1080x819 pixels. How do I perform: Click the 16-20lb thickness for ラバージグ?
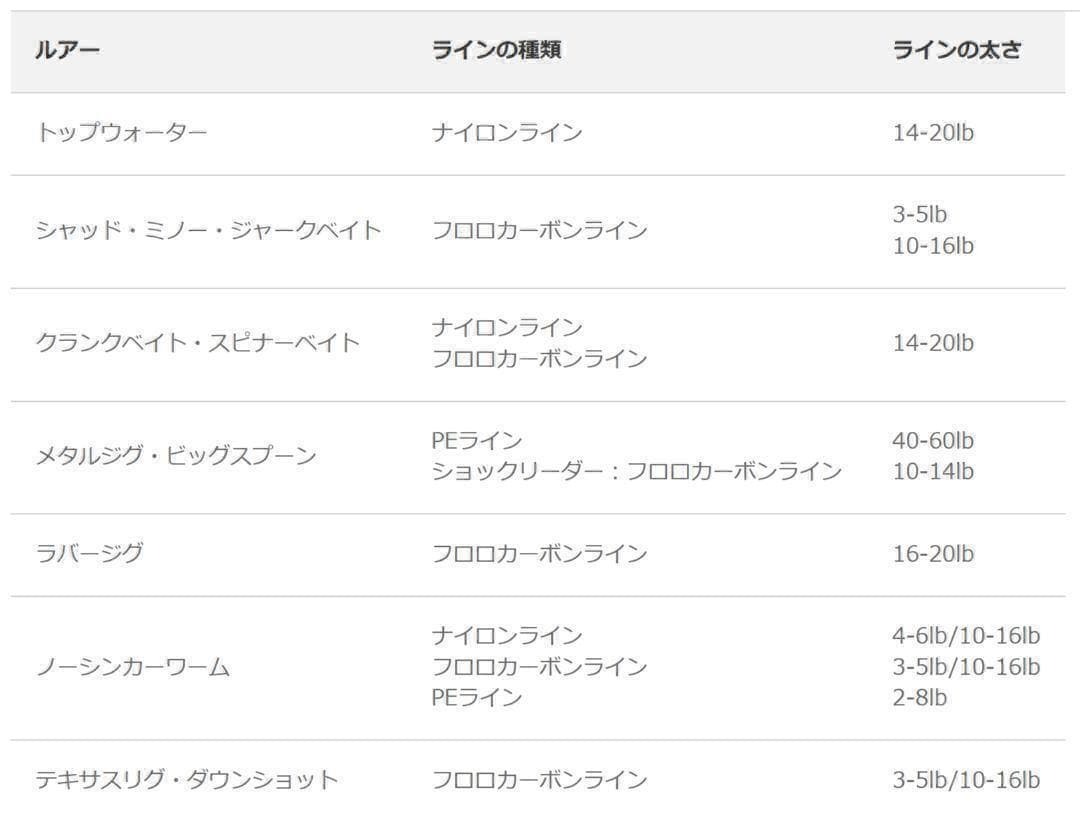pos(933,553)
